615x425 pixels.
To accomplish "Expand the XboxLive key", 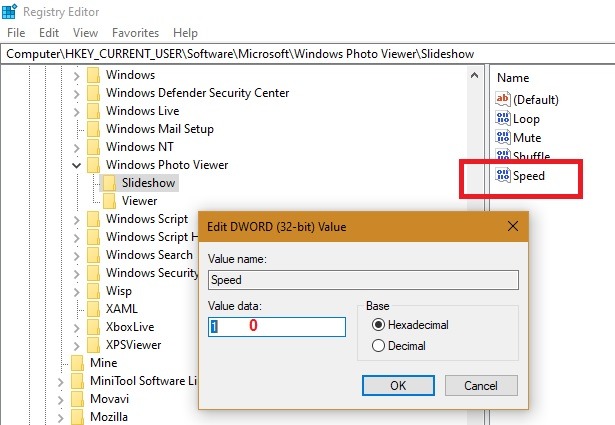I will click(x=76, y=328).
